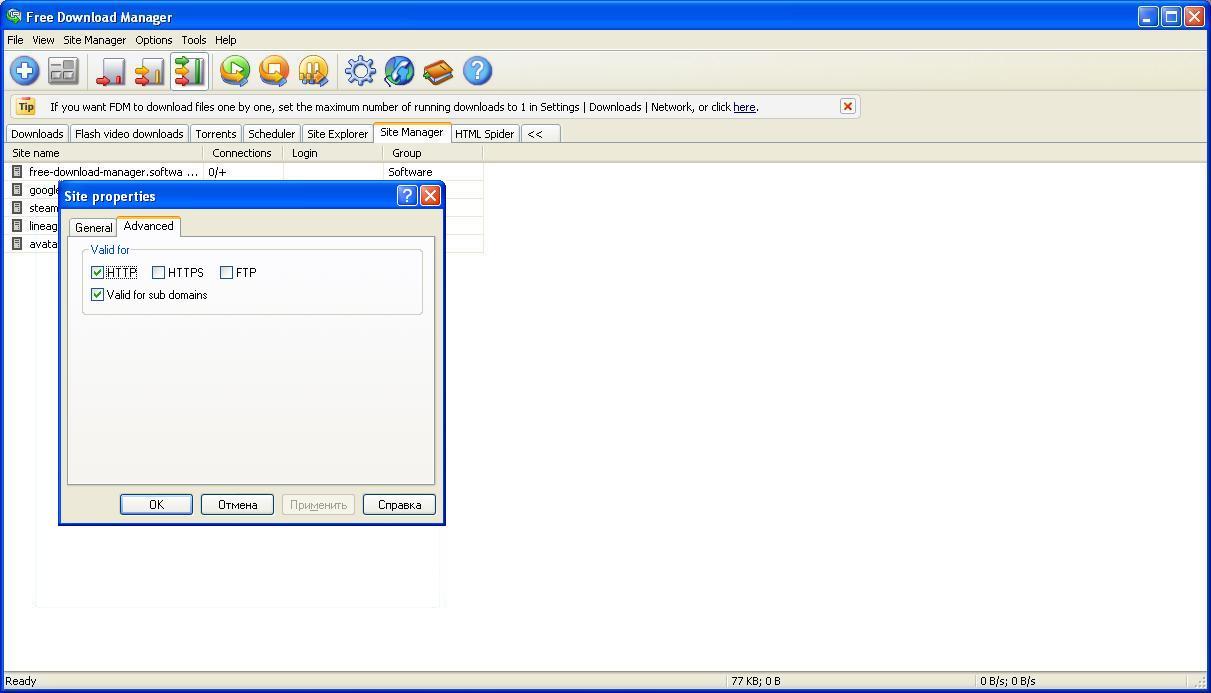This screenshot has height=693, width=1211.
Task: Switch to the General tab
Action: (x=93, y=226)
